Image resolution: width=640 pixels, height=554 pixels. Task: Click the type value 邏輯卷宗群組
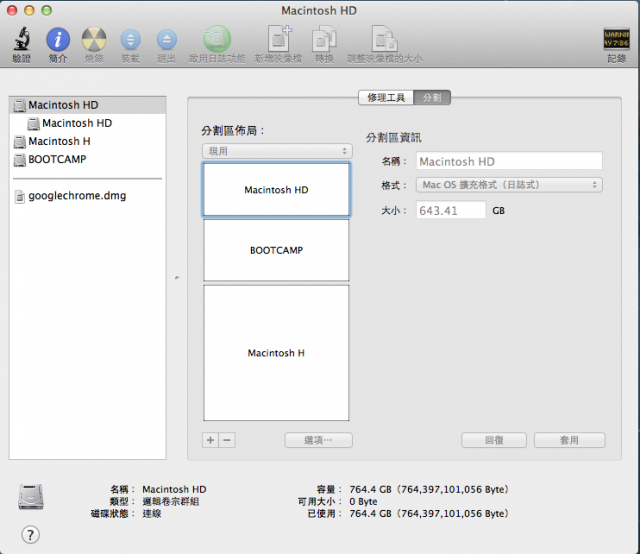(171, 501)
